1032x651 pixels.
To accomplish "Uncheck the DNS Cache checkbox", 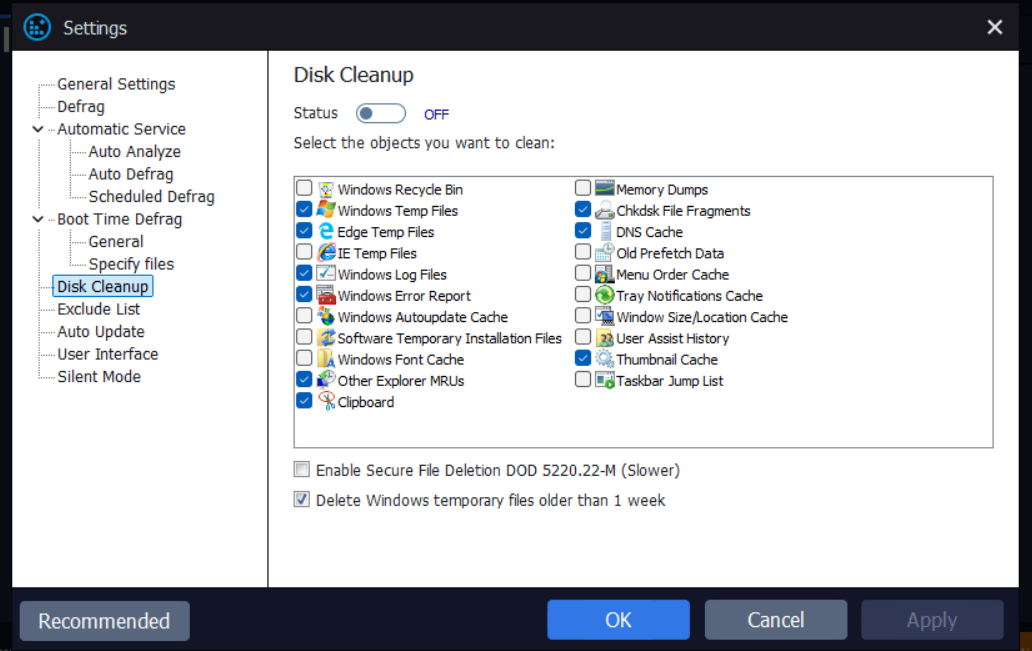I will [583, 232].
